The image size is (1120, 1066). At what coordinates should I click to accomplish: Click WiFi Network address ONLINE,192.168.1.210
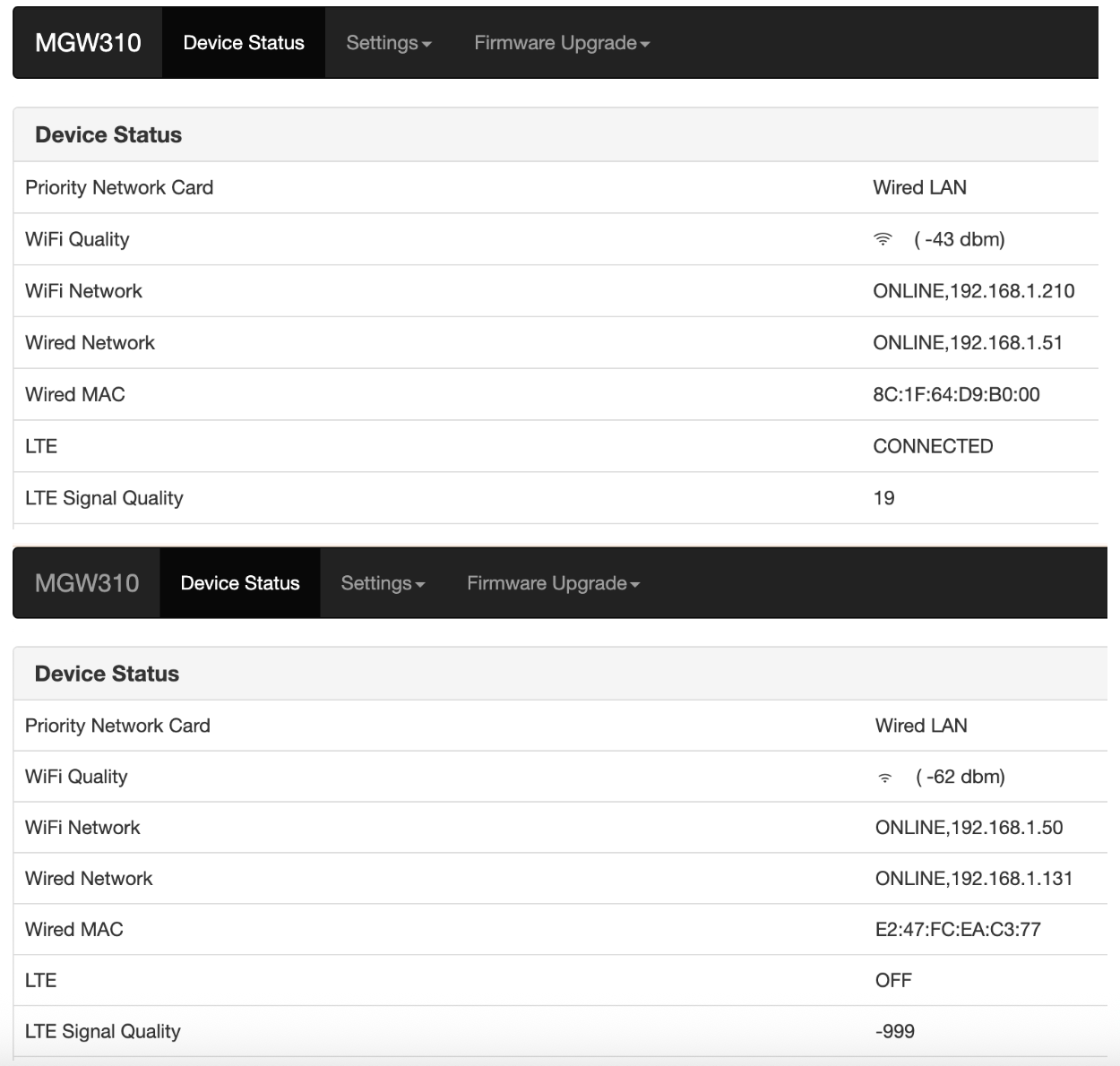pyautogui.click(x=973, y=291)
